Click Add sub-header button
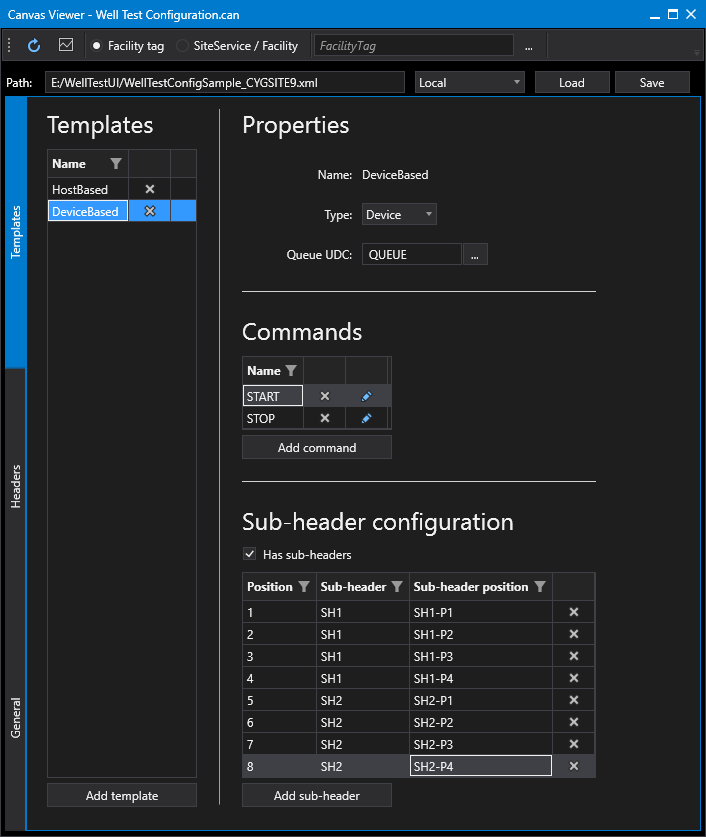The image size is (706, 837). point(316,795)
